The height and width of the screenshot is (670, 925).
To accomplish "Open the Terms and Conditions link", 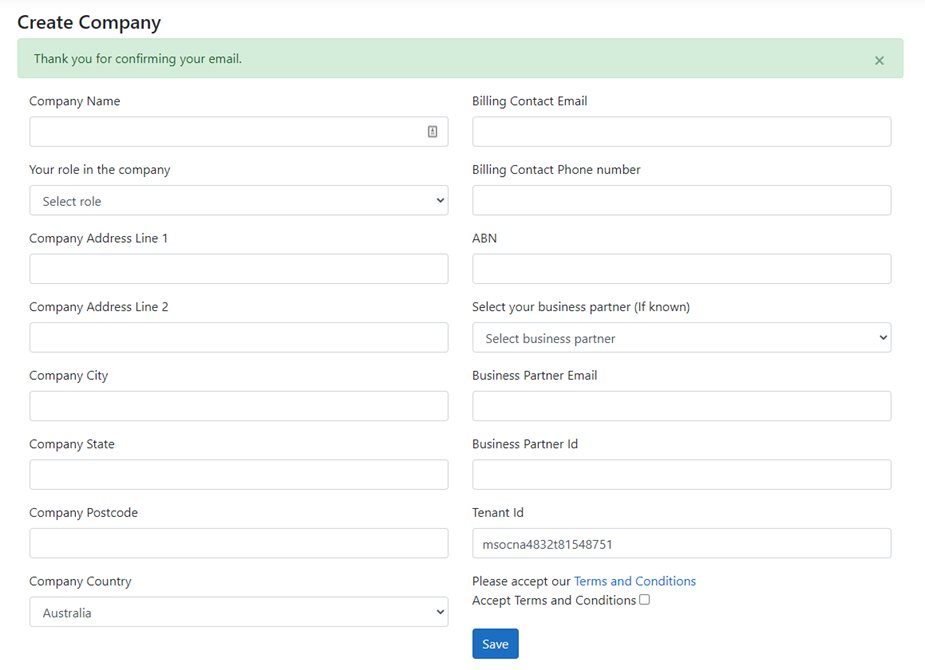I will coord(634,581).
